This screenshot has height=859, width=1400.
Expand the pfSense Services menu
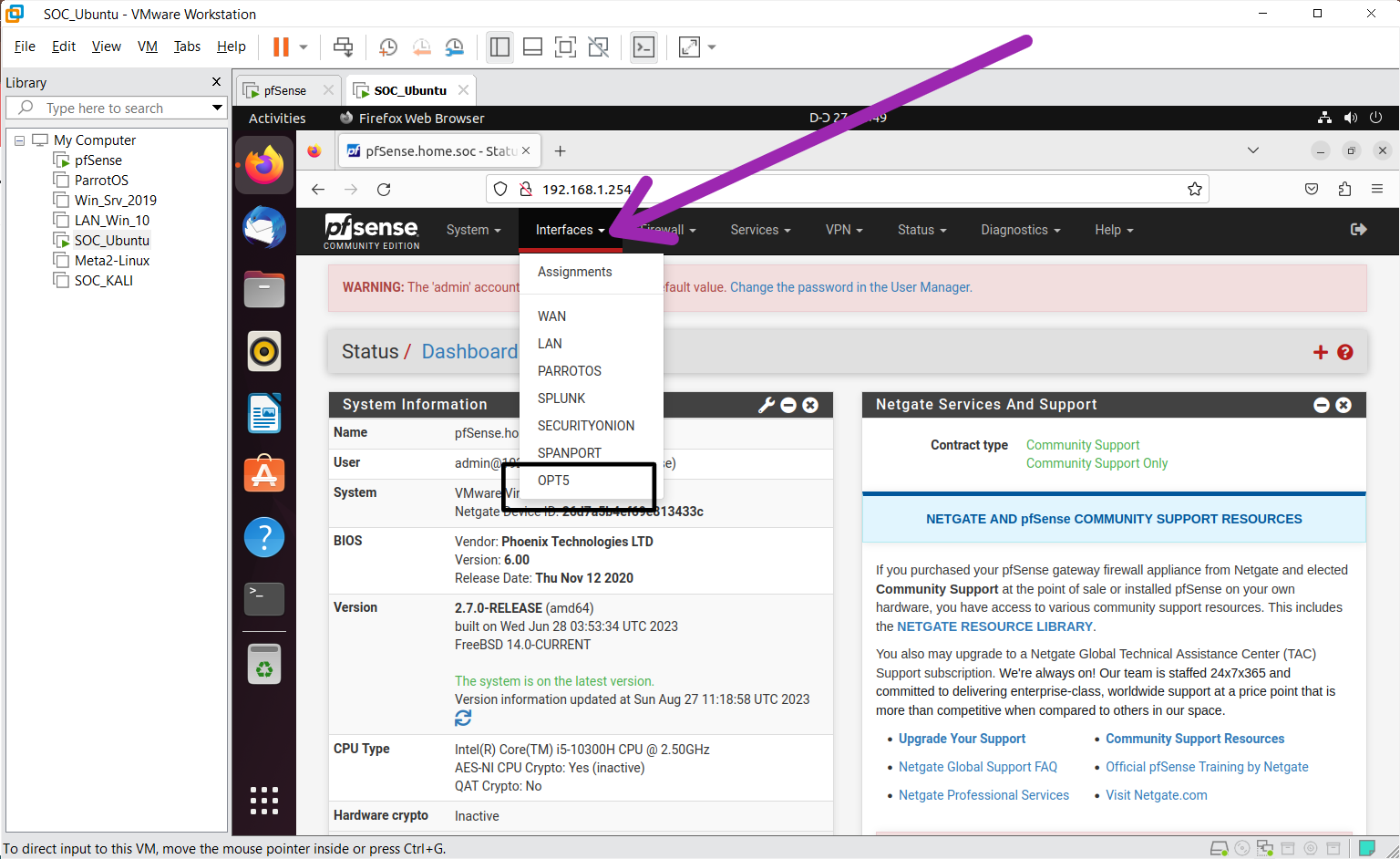(761, 230)
